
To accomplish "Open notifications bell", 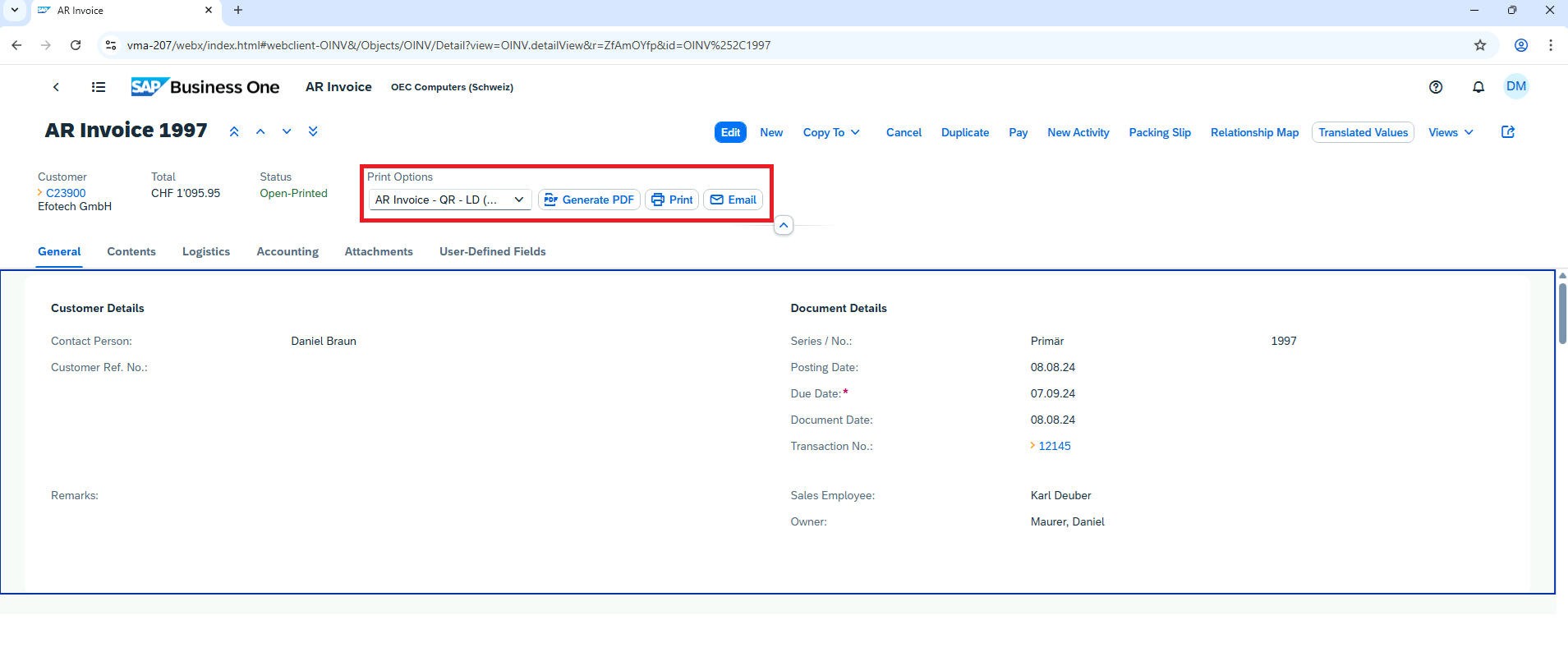I will (x=1478, y=87).
